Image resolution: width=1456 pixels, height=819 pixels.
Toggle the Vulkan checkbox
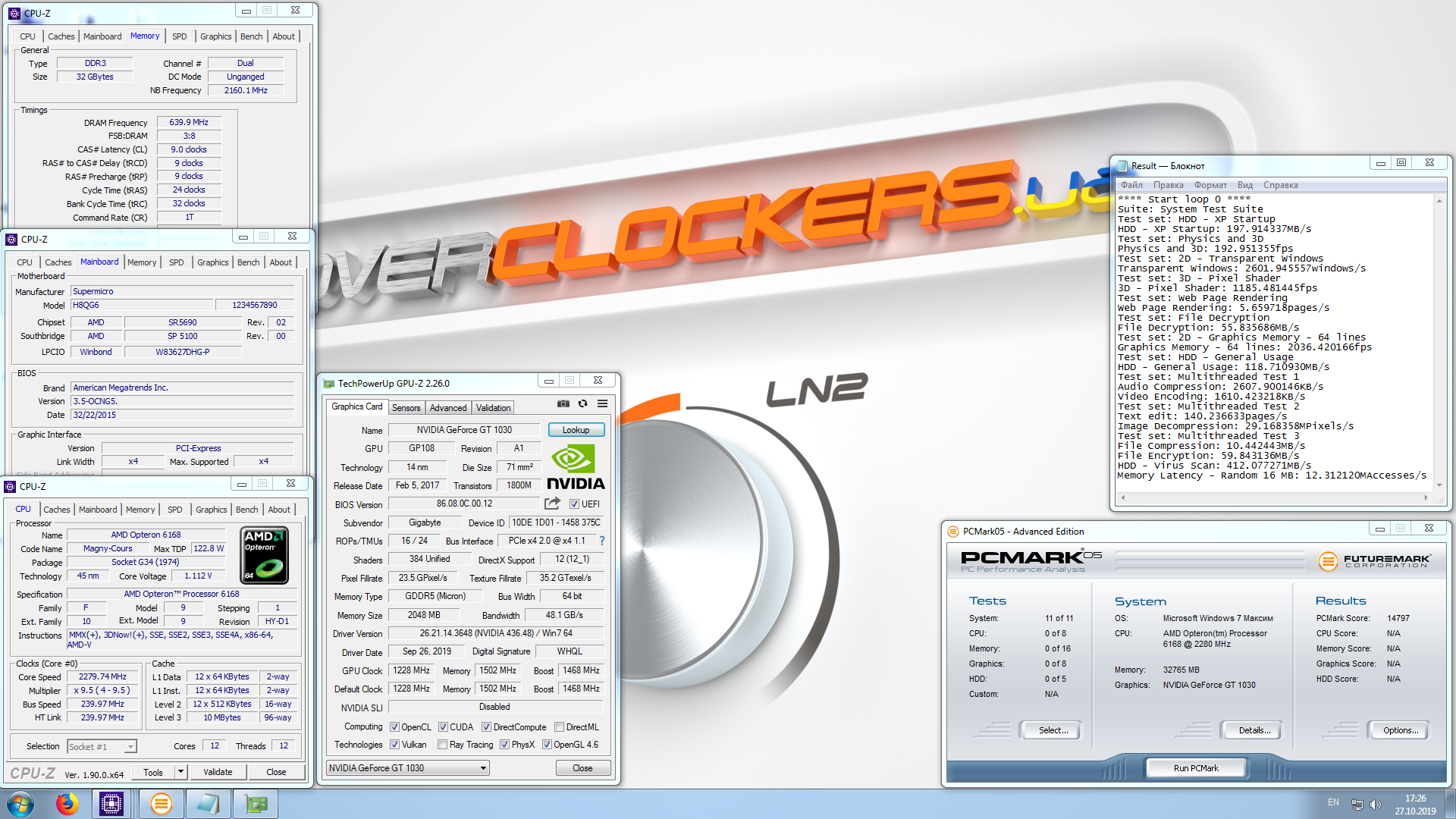click(394, 745)
